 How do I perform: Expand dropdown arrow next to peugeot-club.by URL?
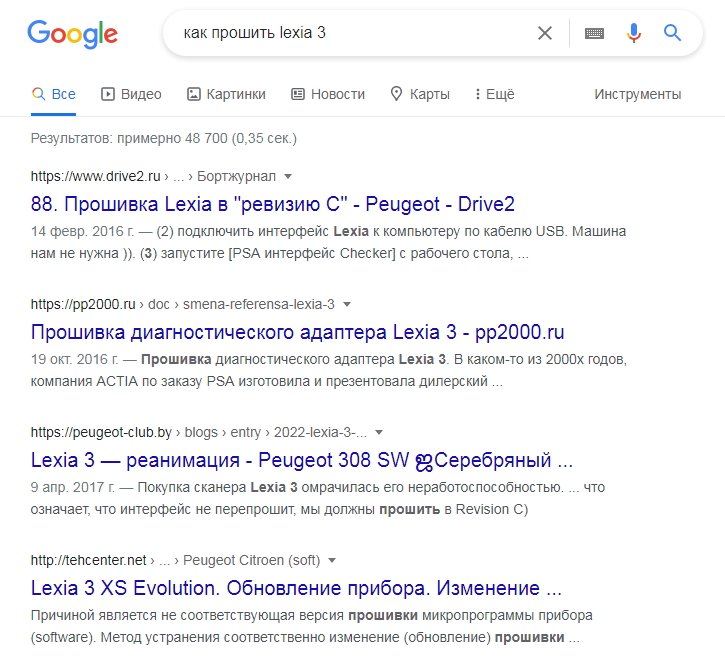click(x=379, y=432)
